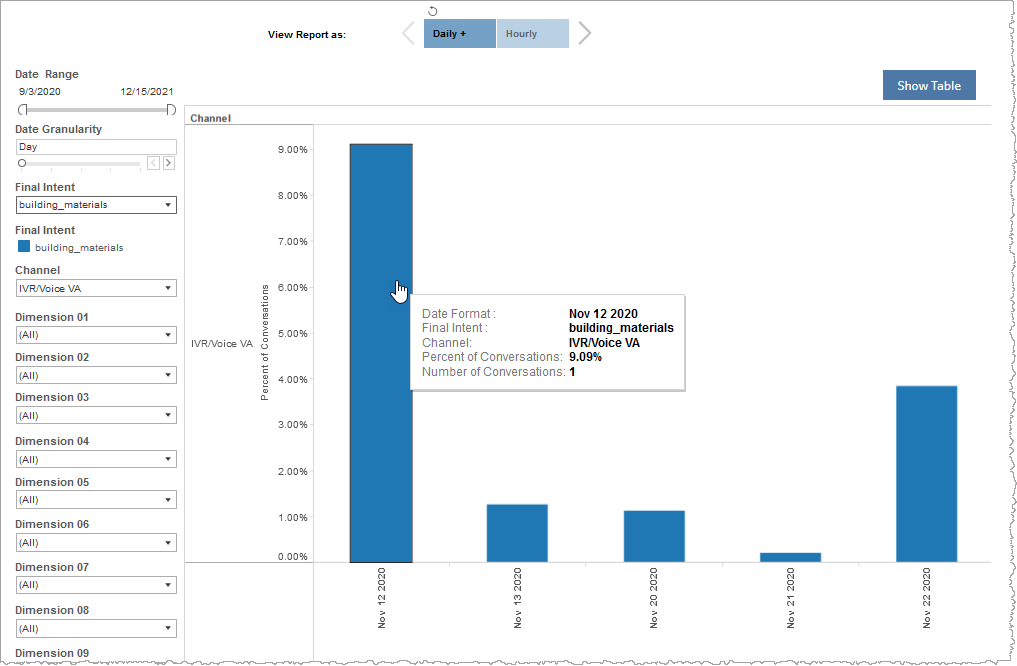Viewport: 1017px width, 666px height.
Task: Open the Dimension 08 filter dropdown
Action: point(95,626)
